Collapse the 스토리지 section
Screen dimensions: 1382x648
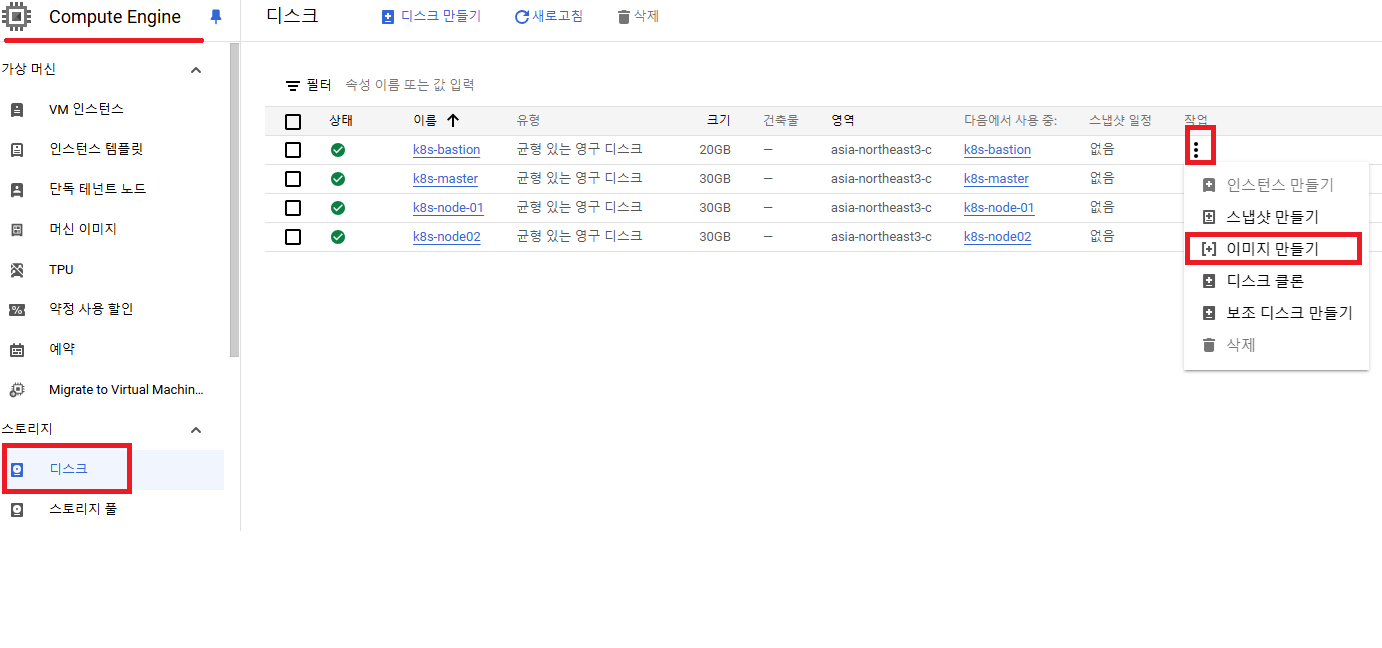[196, 430]
